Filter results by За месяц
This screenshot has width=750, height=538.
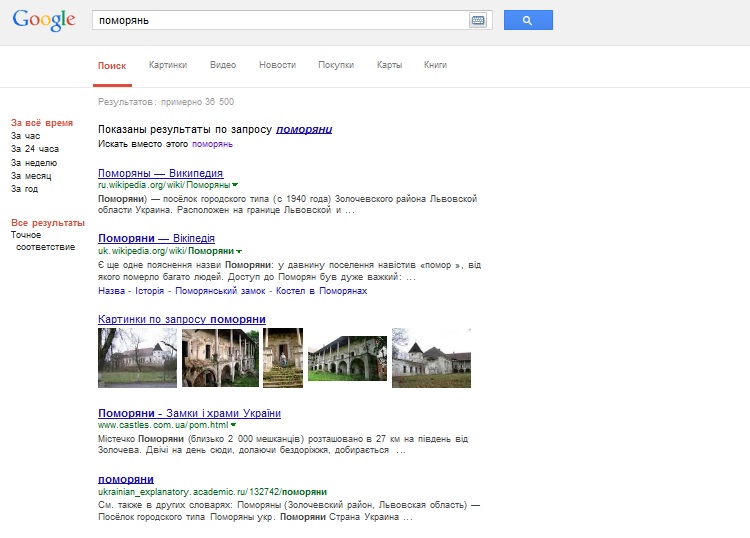pos(31,176)
